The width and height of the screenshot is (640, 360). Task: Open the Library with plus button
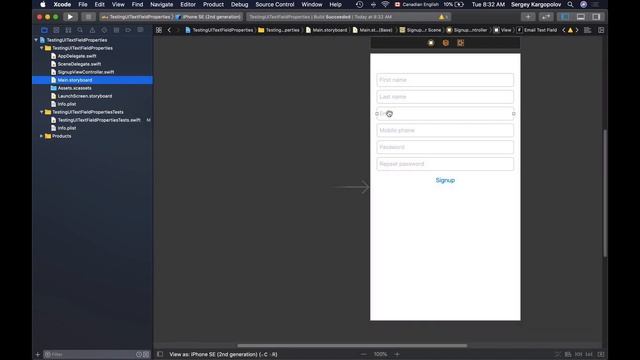(528, 17)
